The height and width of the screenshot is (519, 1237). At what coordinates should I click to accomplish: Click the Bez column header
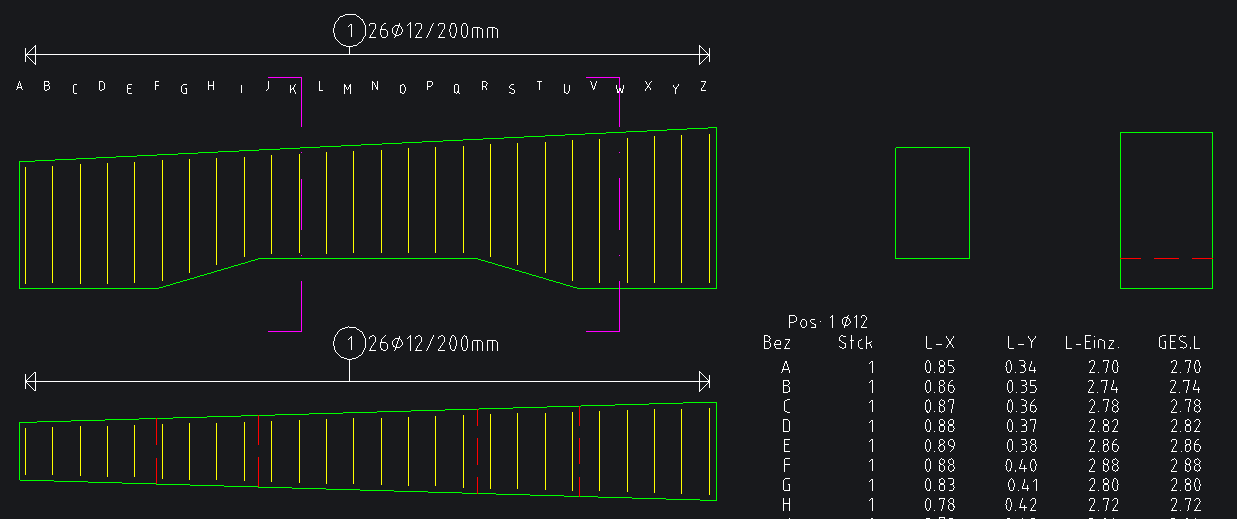(x=777, y=343)
